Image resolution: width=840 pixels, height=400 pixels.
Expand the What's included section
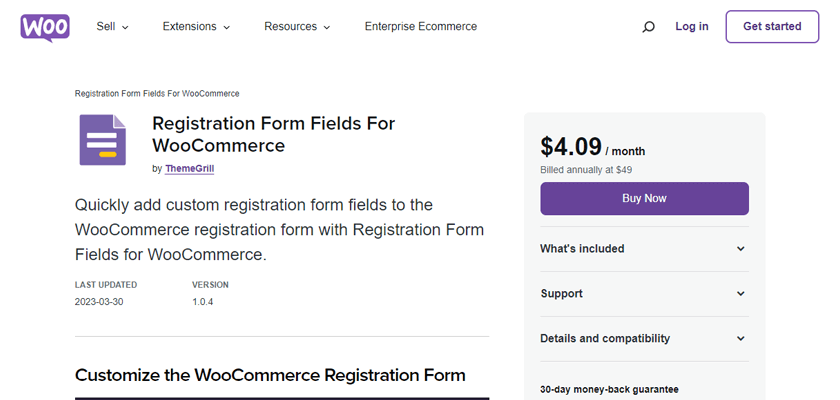point(582,249)
